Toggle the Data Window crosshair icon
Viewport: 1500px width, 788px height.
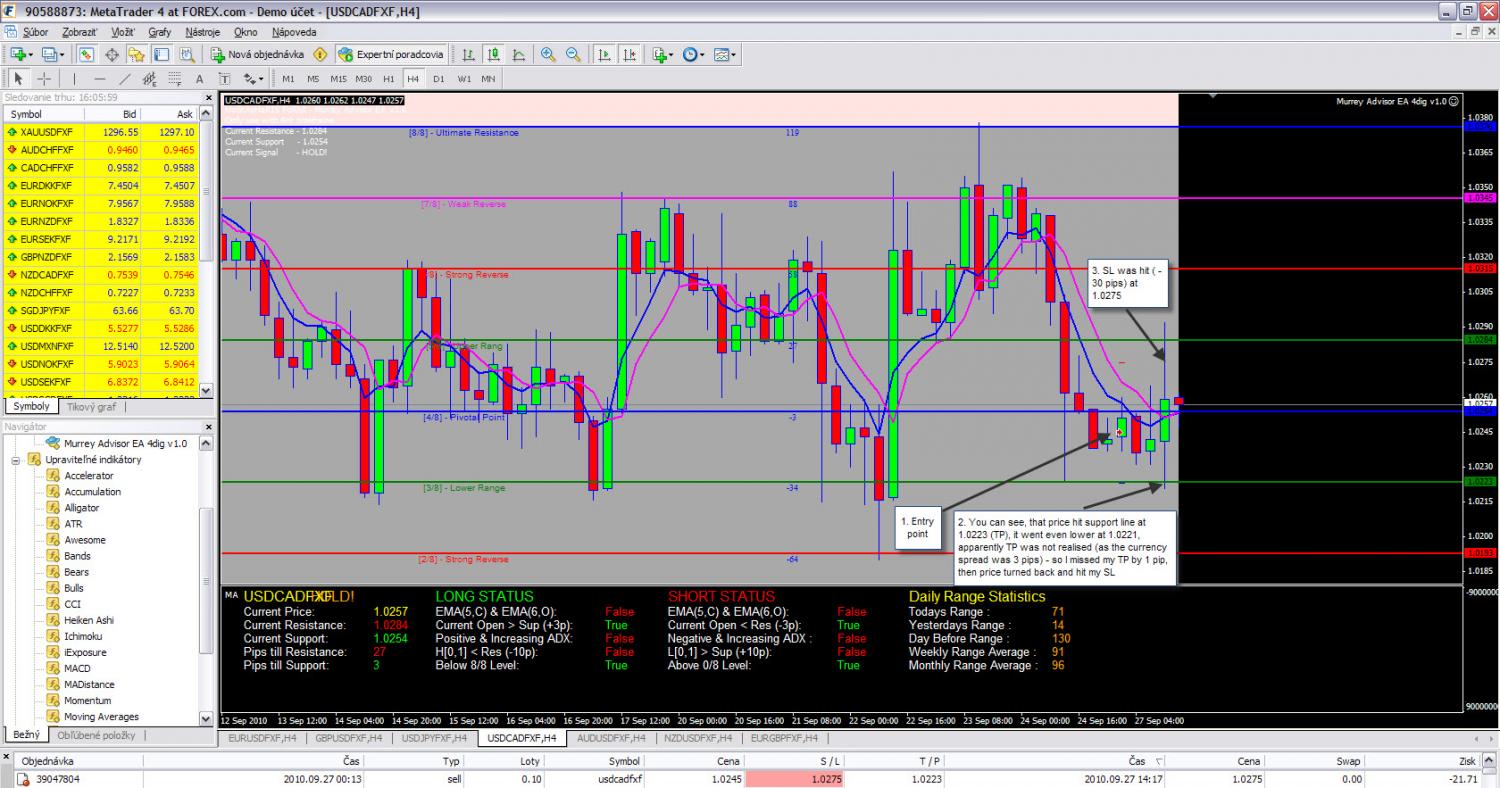pyautogui.click(x=112, y=54)
